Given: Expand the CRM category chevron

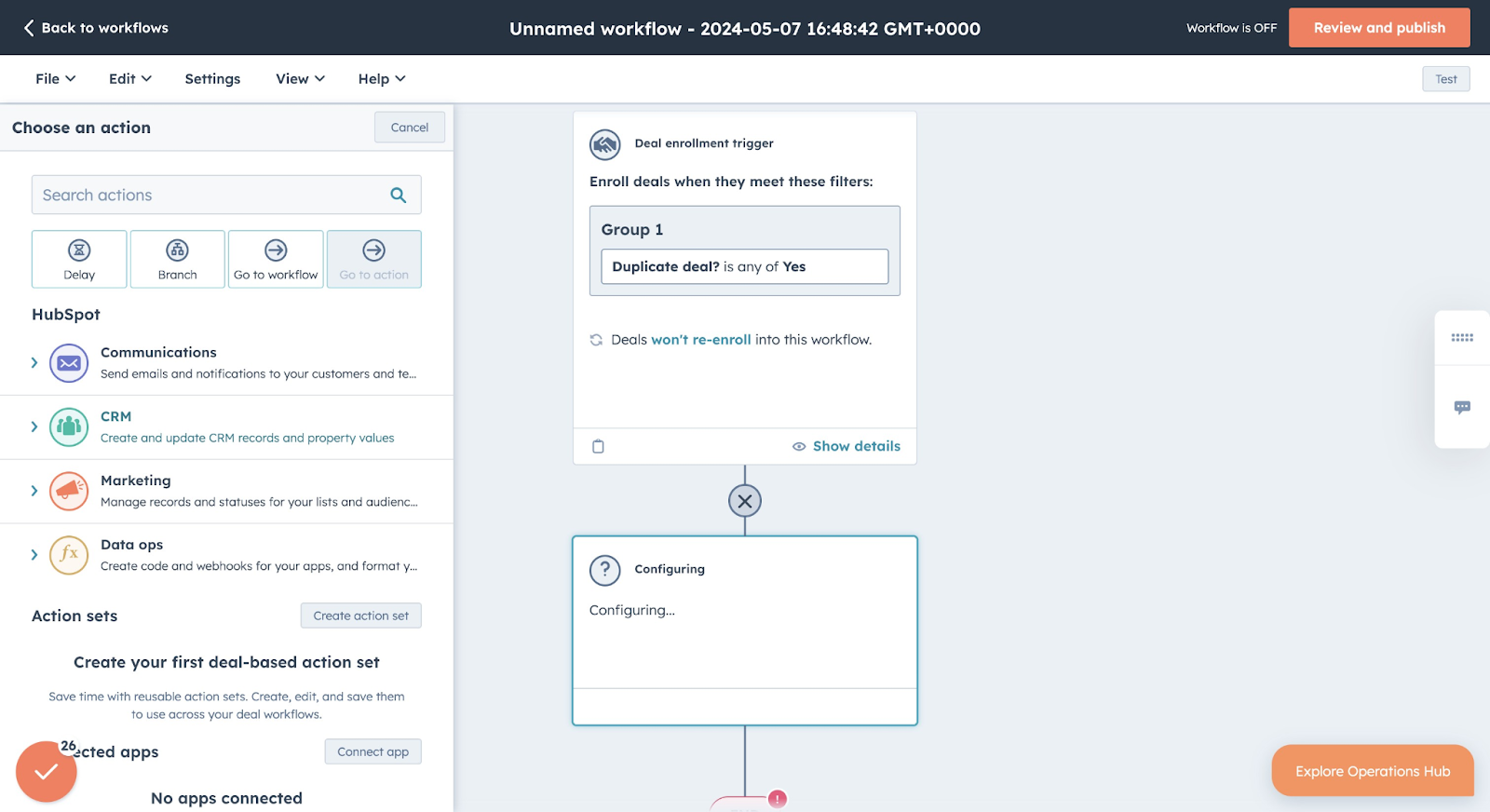Looking at the screenshot, I should coord(34,427).
